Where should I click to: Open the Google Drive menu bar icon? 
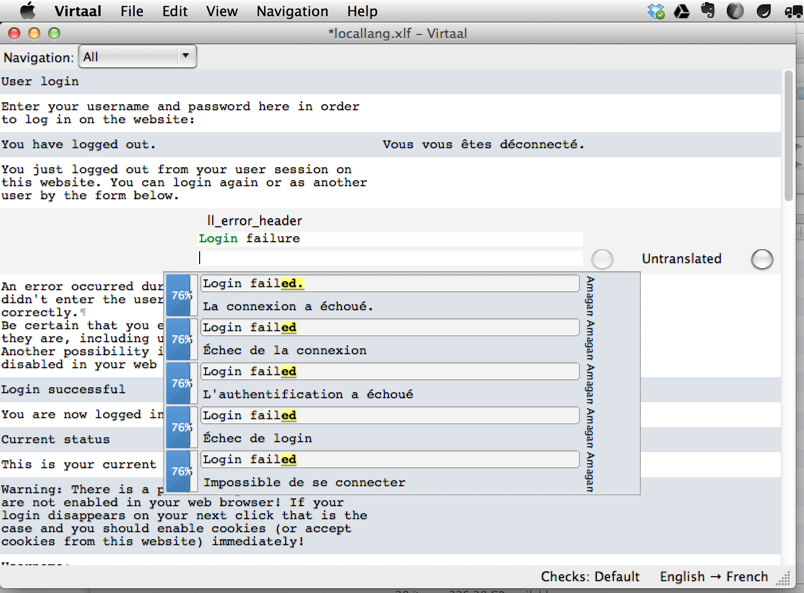point(682,11)
